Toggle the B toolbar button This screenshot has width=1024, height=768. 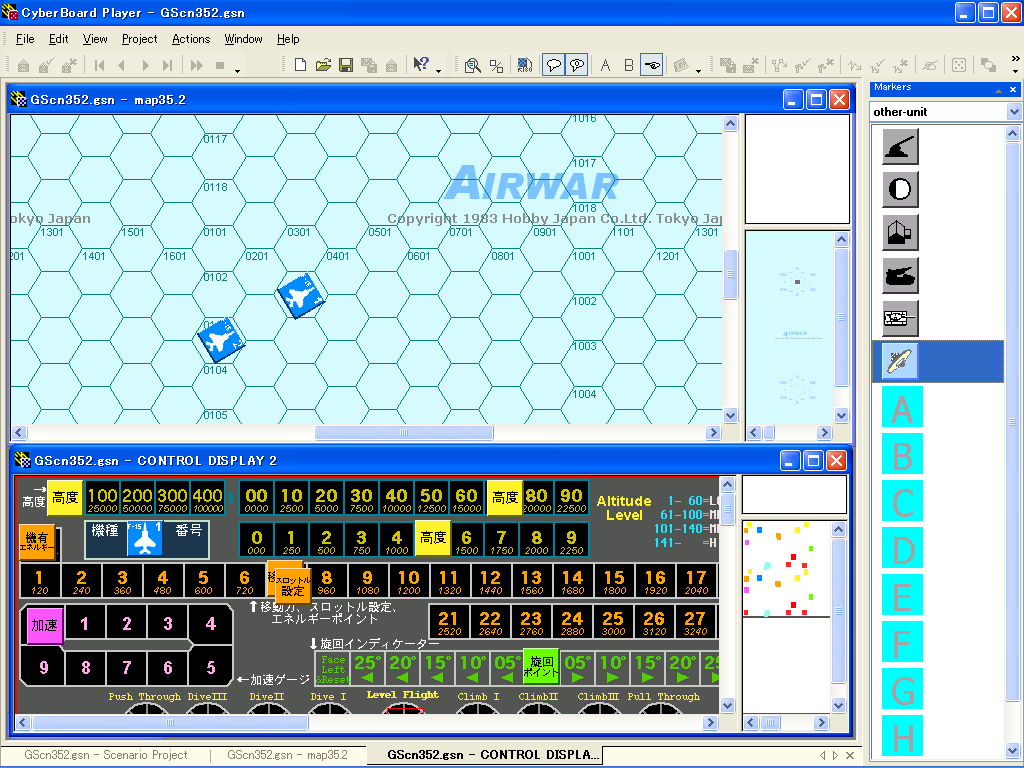point(628,65)
